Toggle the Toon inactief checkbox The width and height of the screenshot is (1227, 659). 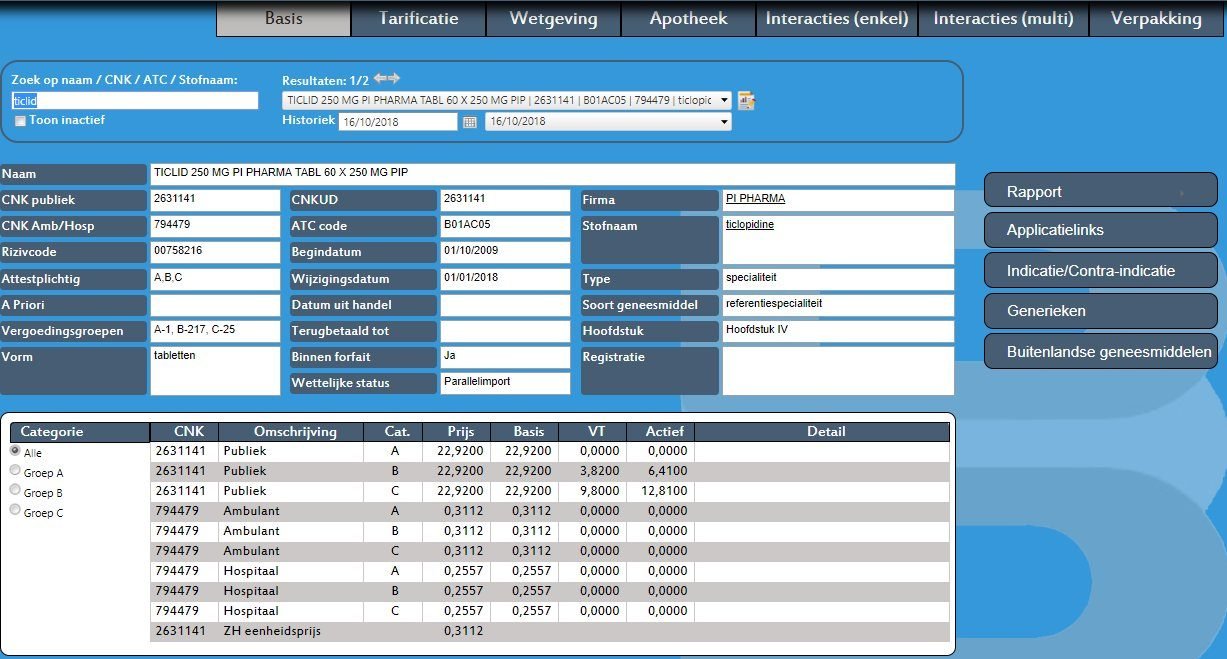tap(20, 121)
